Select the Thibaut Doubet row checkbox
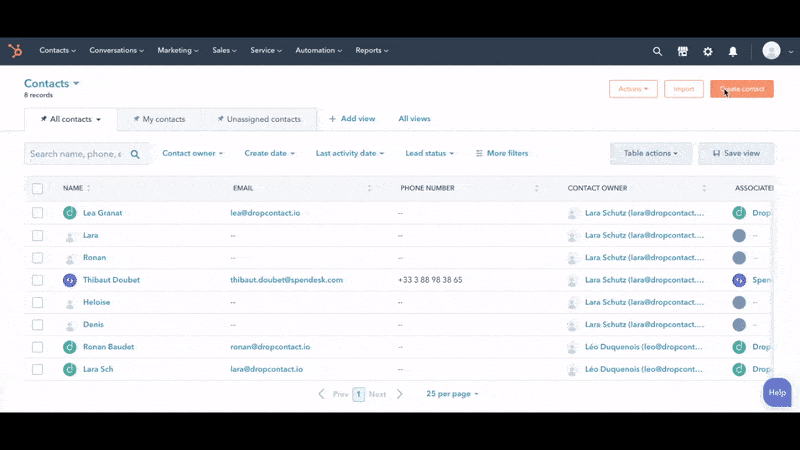This screenshot has height=450, width=800. [37, 280]
